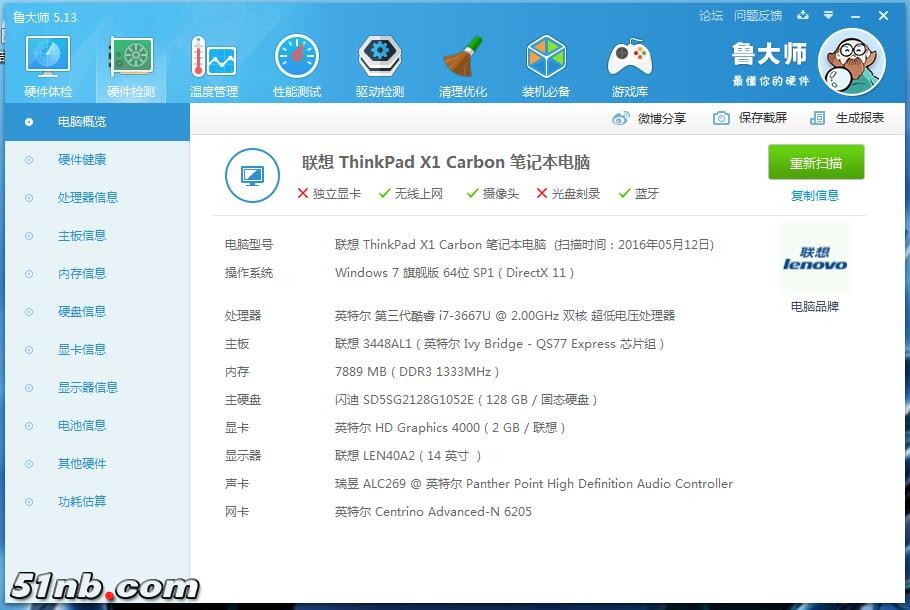Viewport: 910px width, 610px height.
Task: Select the 温度管理 thermometer icon
Action: [x=213, y=61]
